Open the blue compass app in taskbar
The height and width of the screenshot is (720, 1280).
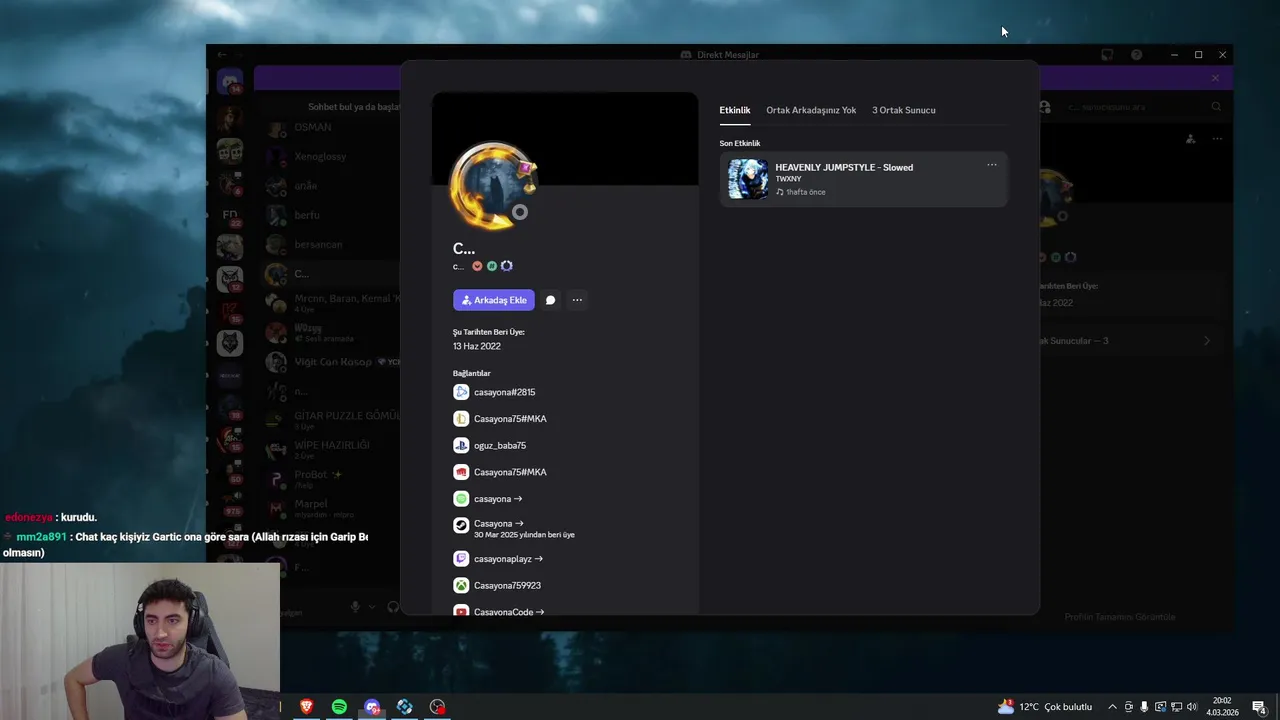pyautogui.click(x=405, y=707)
